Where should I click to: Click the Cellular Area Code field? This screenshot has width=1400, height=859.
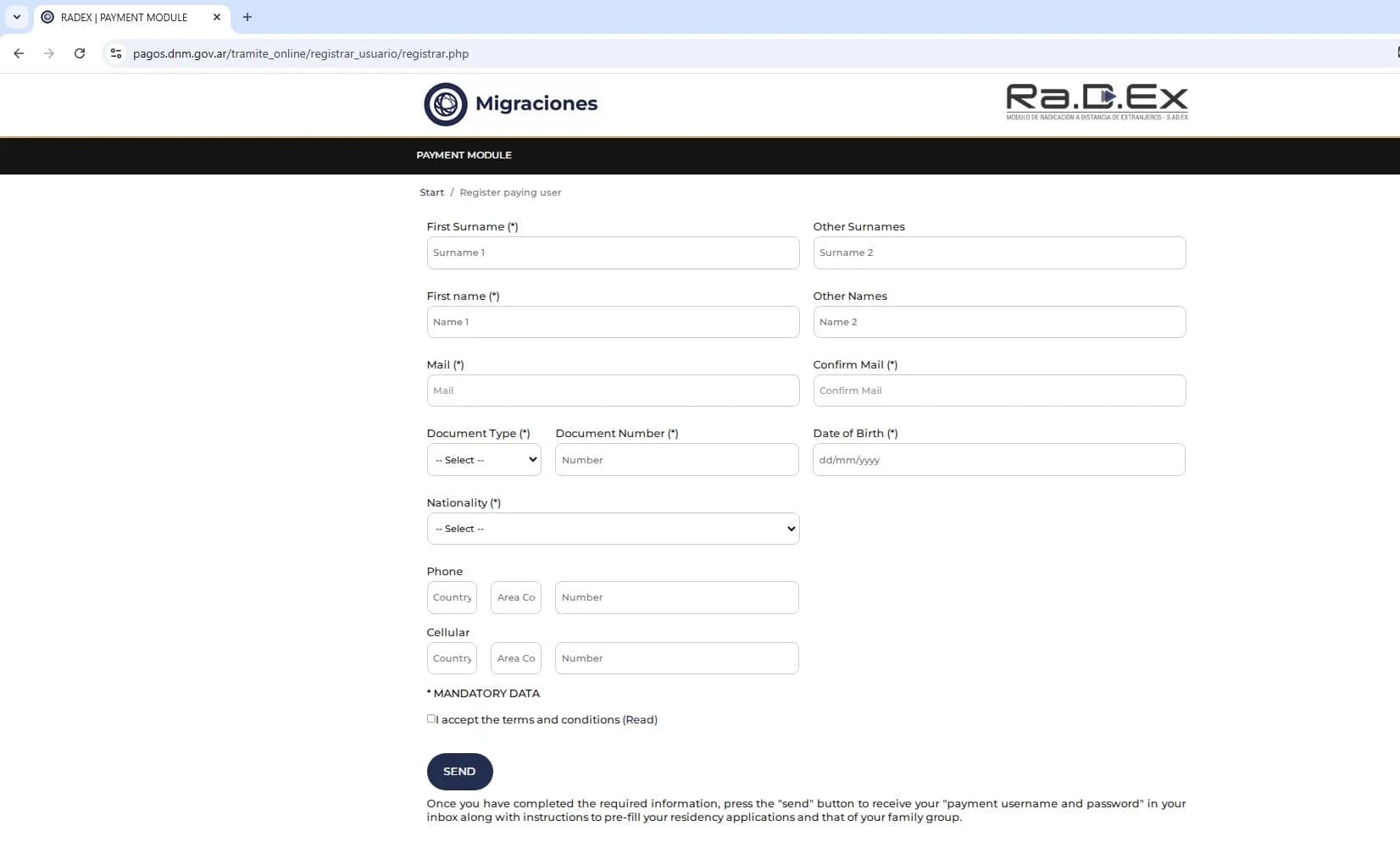click(515, 658)
